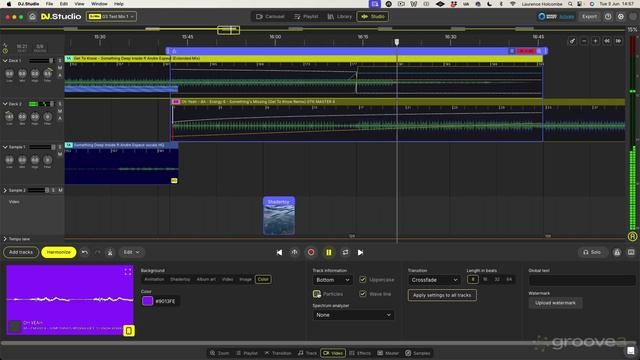Click the Sample 1 Mid knob
This screenshot has width=640, height=360.
click(x=22, y=160)
